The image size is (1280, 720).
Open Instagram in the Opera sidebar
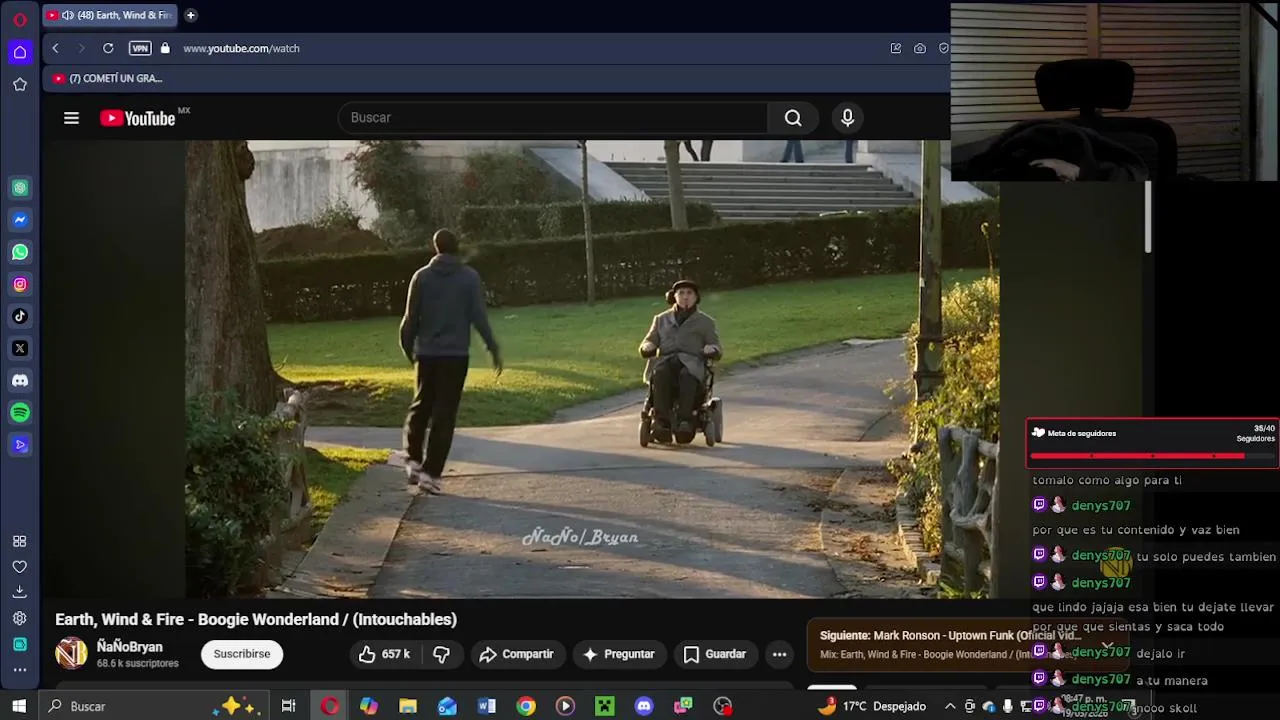[19, 284]
